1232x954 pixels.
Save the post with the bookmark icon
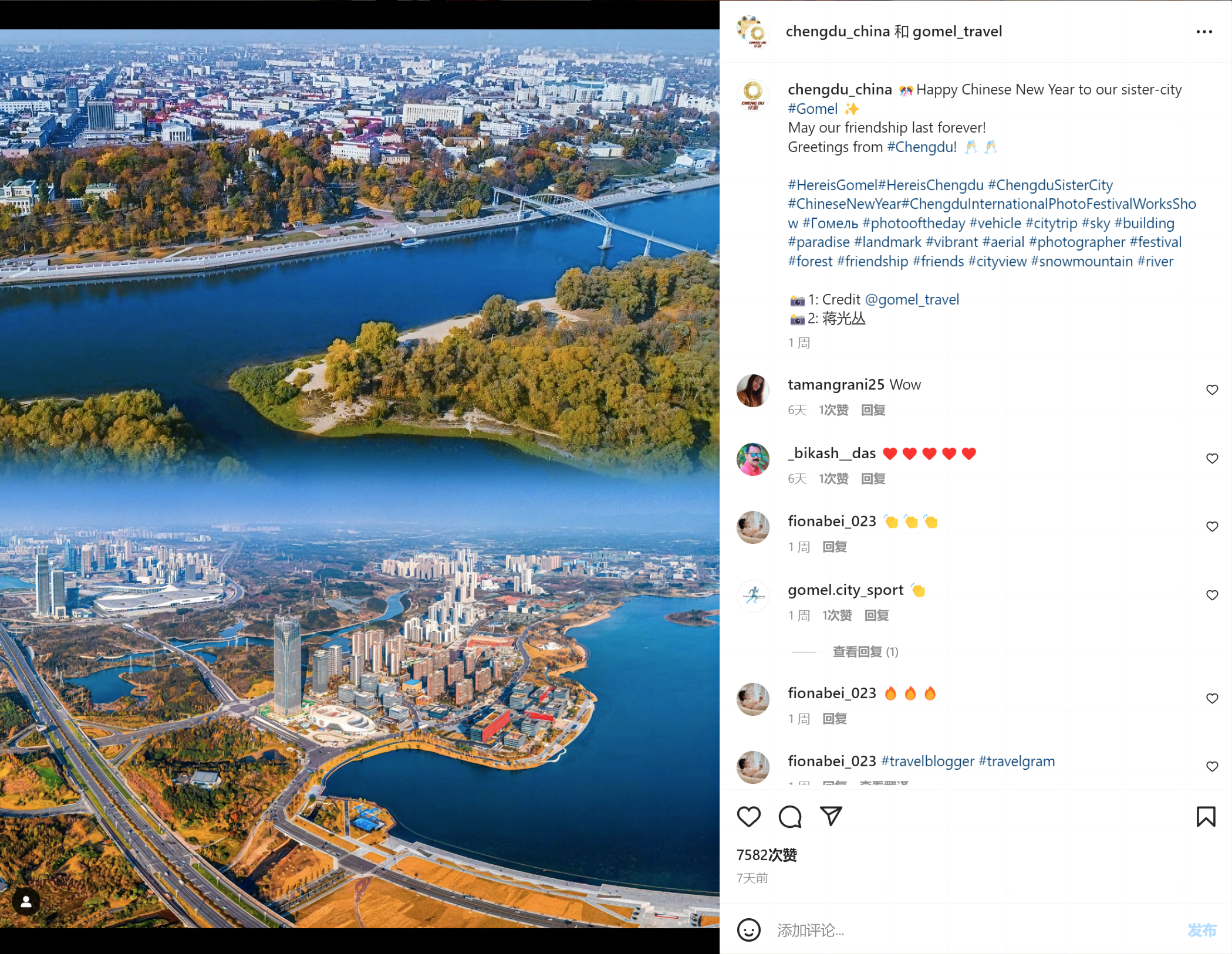(1206, 816)
